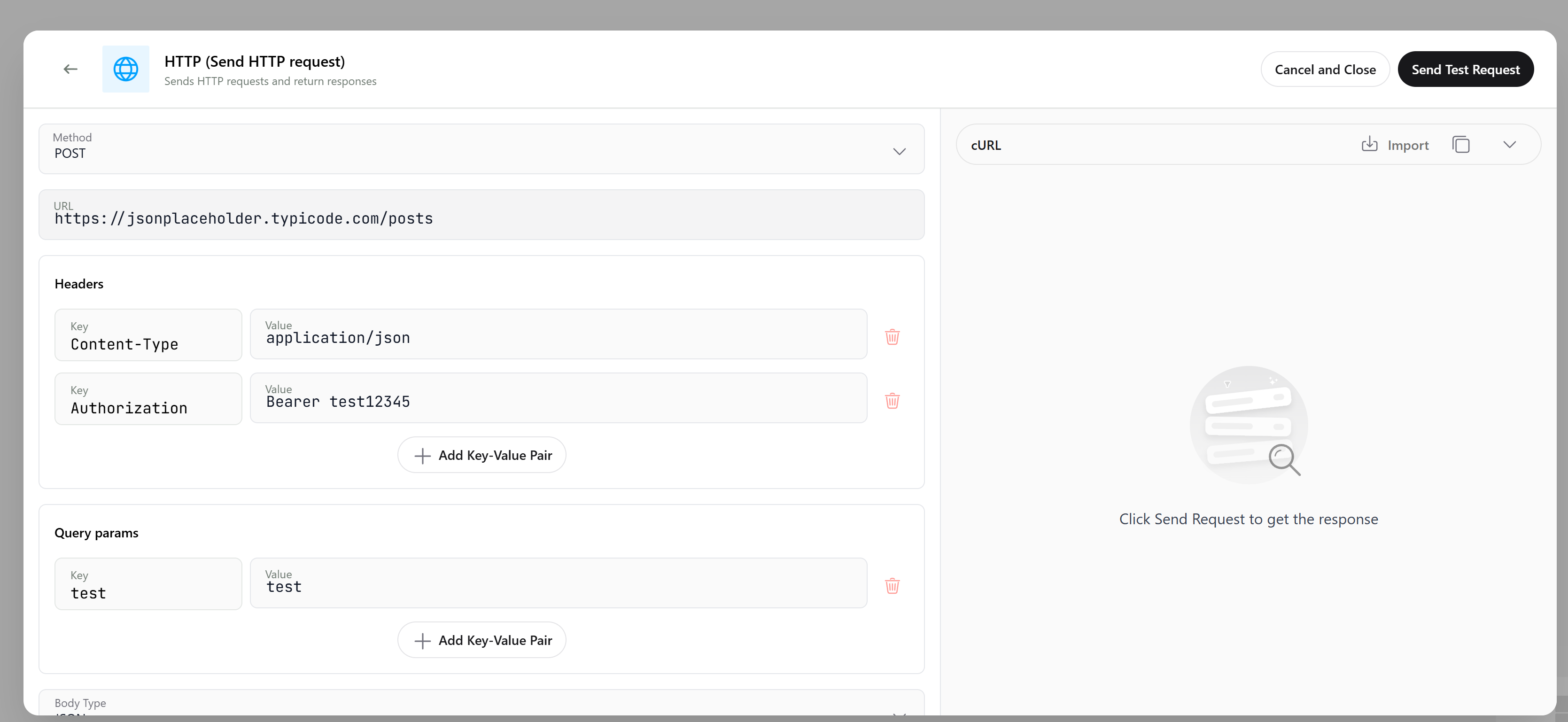Cancel and Close the editor
Image resolution: width=1568 pixels, height=722 pixels.
pyautogui.click(x=1326, y=69)
